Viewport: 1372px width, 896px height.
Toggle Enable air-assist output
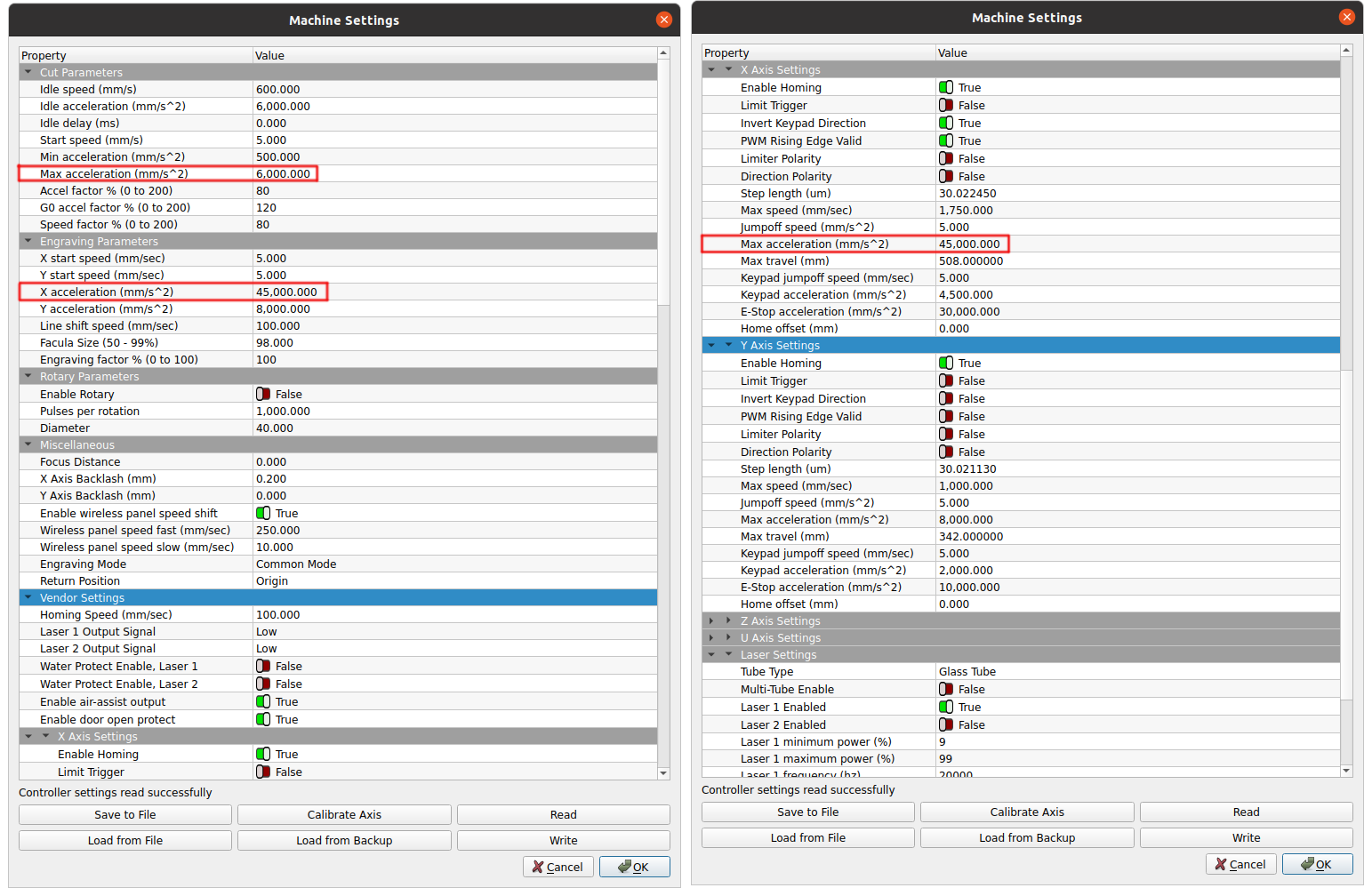(x=263, y=701)
